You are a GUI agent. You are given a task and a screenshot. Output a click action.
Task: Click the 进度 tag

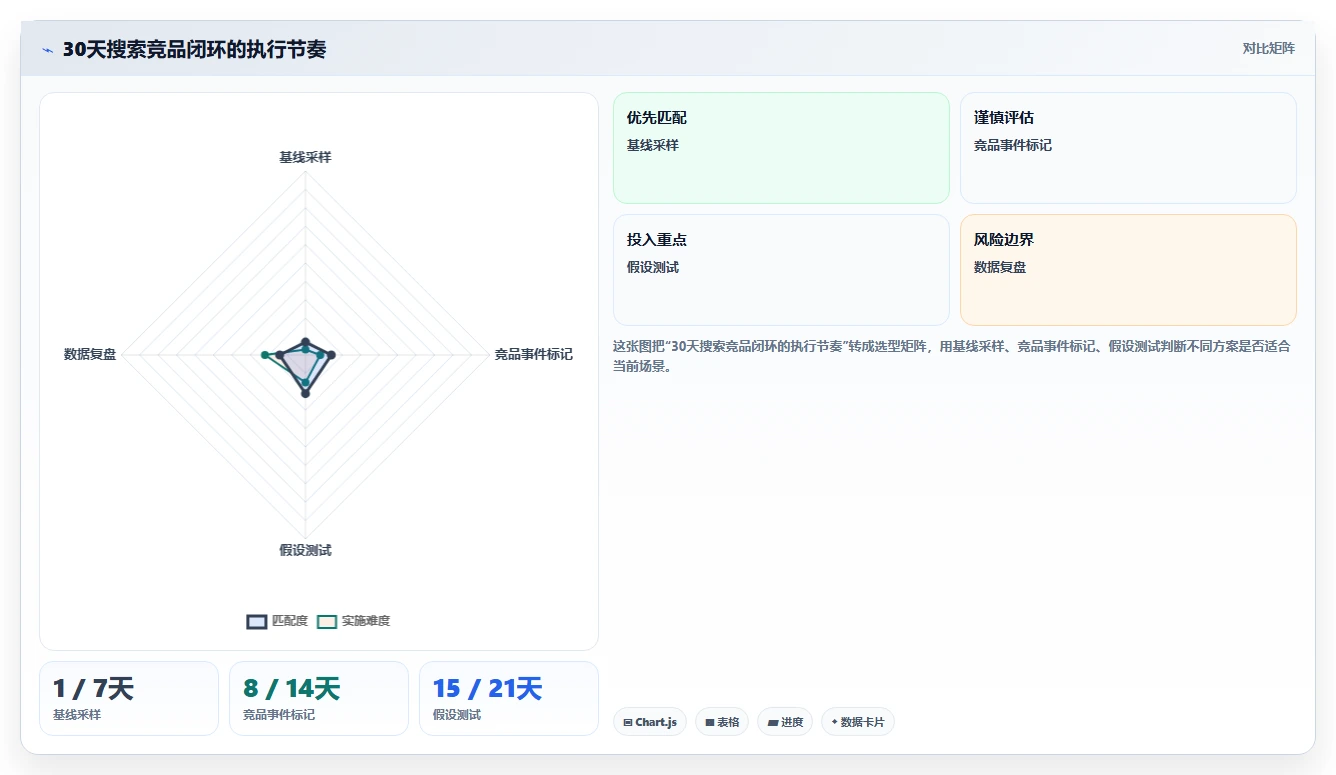point(785,722)
